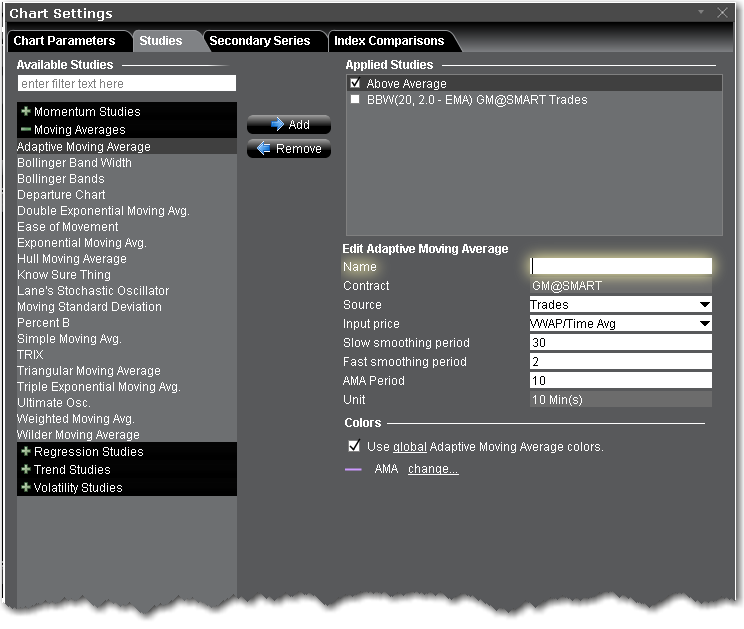Open the Index Comparisons tab
Viewport: 744px width, 629px height.
(388, 41)
